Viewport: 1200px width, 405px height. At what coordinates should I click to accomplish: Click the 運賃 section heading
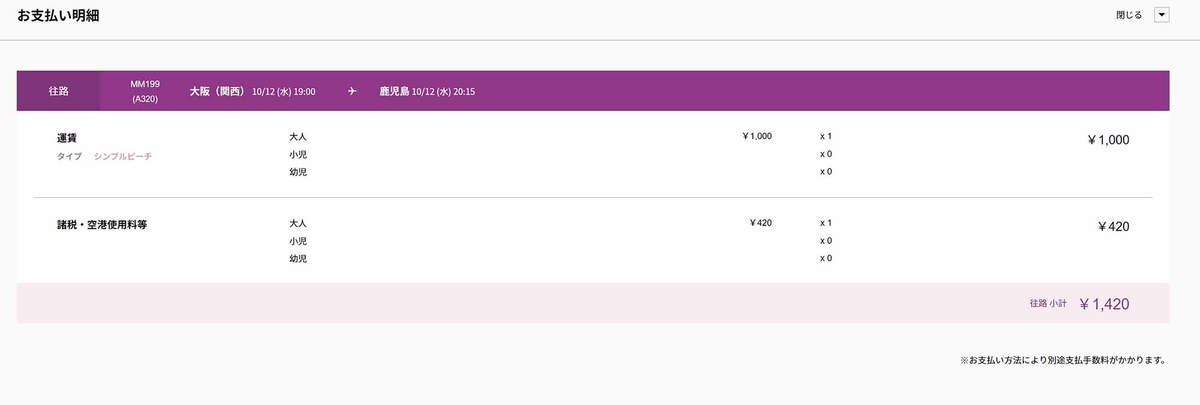point(68,138)
